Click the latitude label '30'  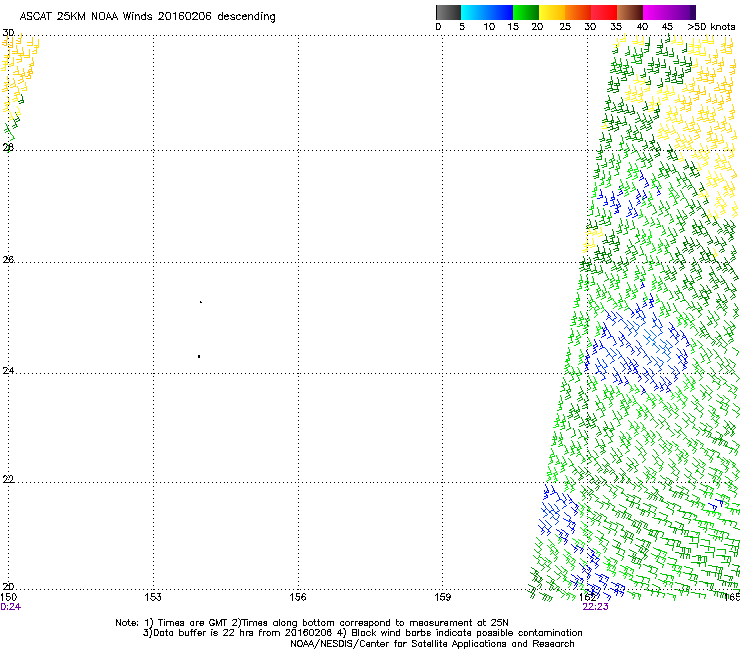pos(8,33)
